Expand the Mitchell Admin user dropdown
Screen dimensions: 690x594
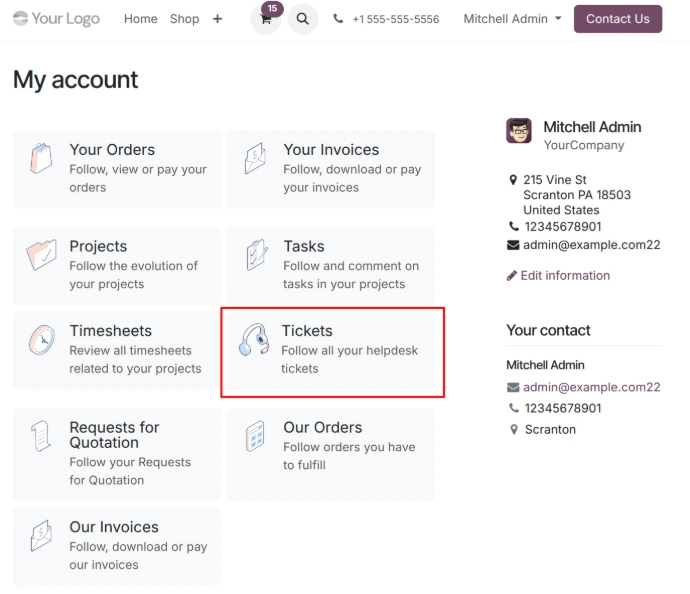point(512,19)
